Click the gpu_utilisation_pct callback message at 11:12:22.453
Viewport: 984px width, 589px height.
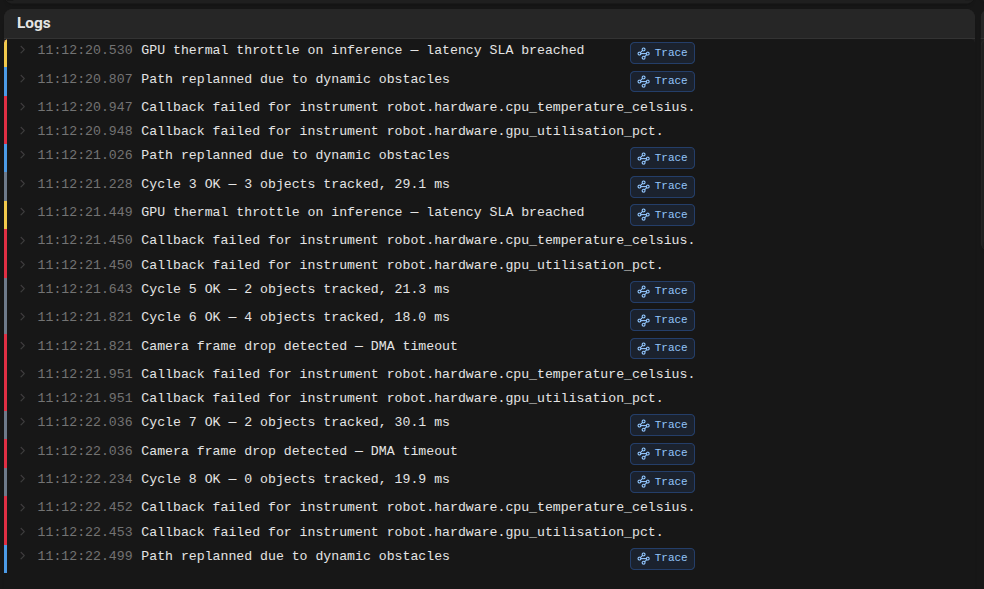click(402, 532)
